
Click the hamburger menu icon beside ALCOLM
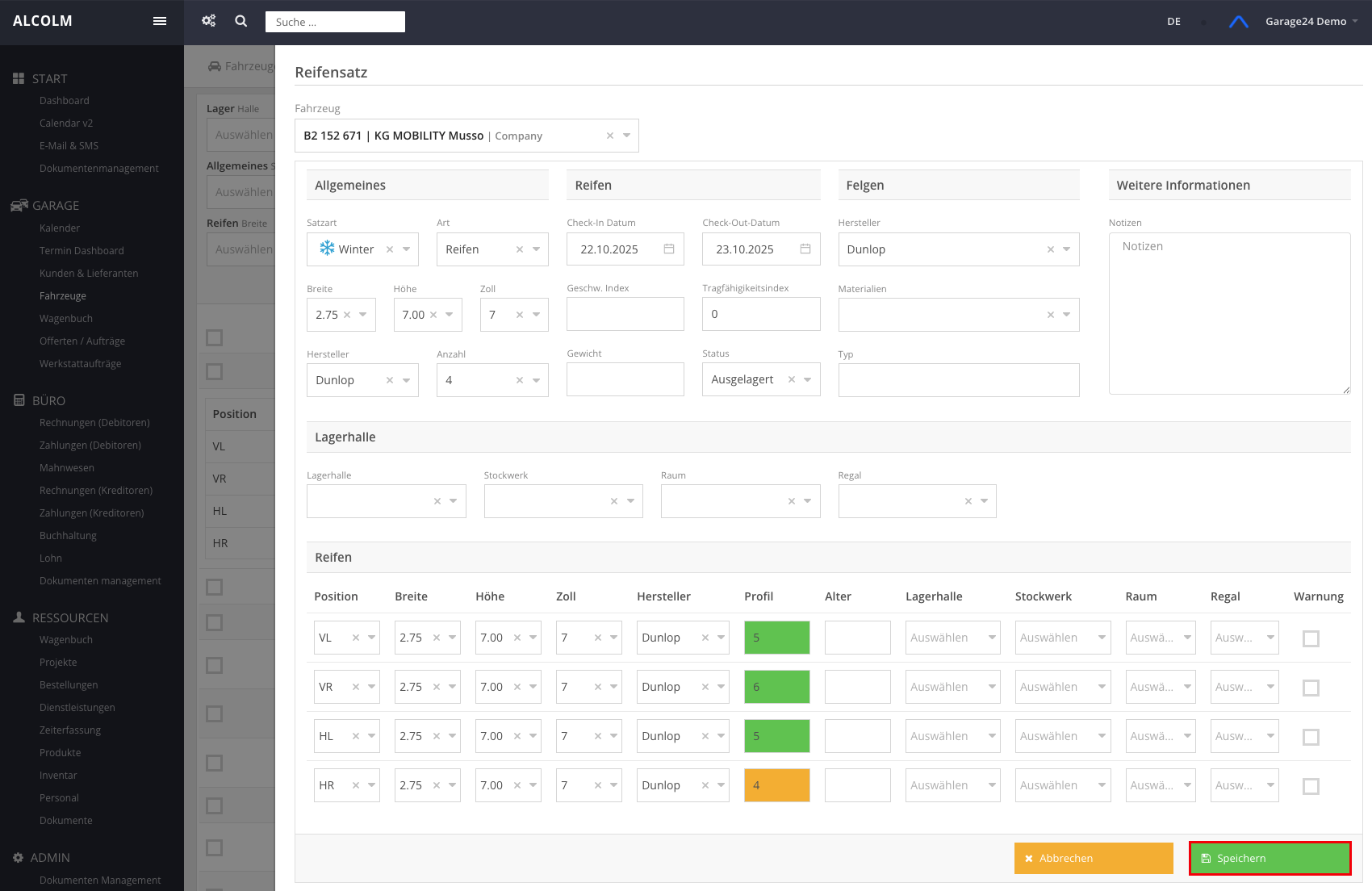tap(160, 21)
